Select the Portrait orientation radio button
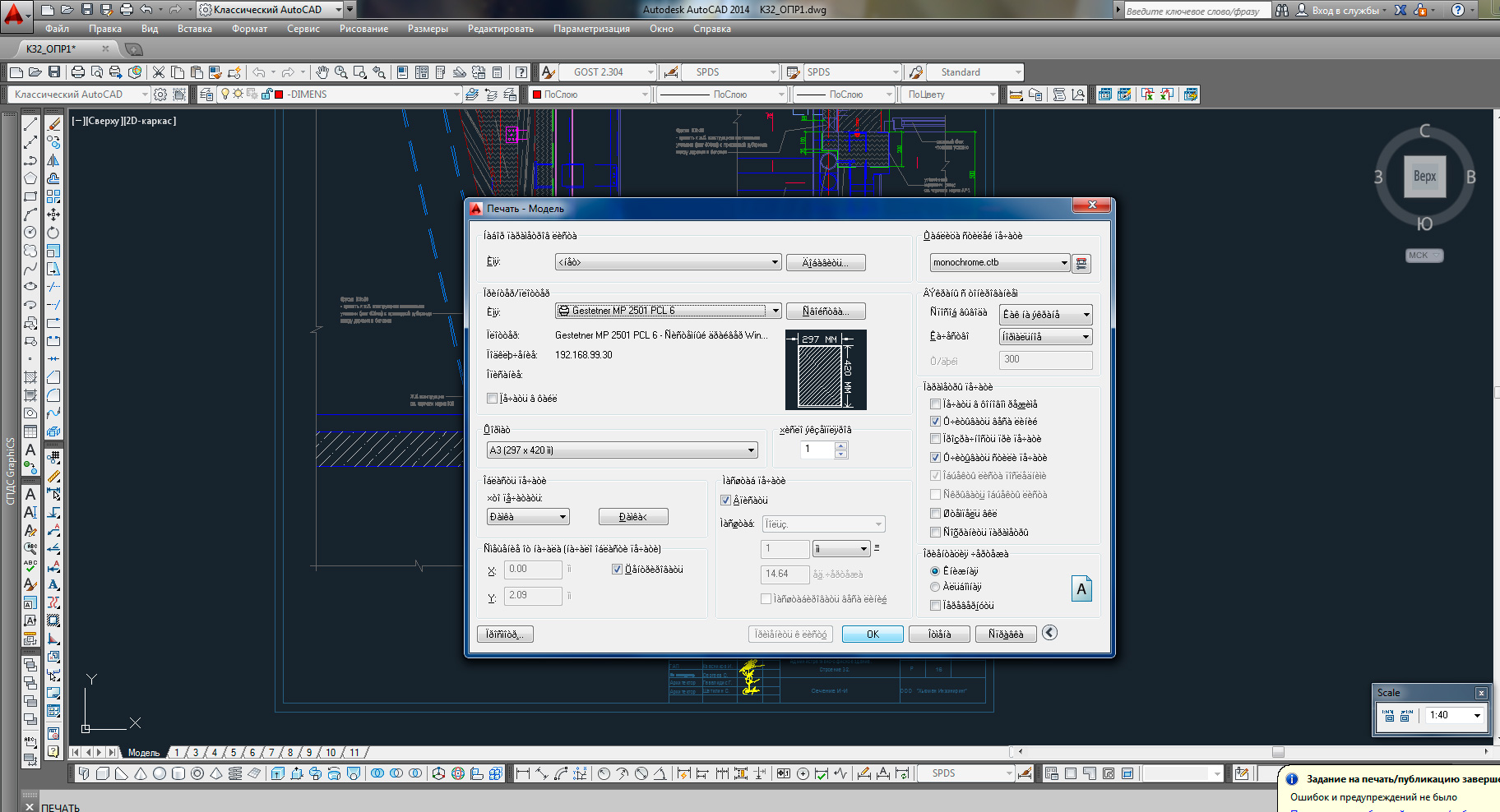 (934, 571)
